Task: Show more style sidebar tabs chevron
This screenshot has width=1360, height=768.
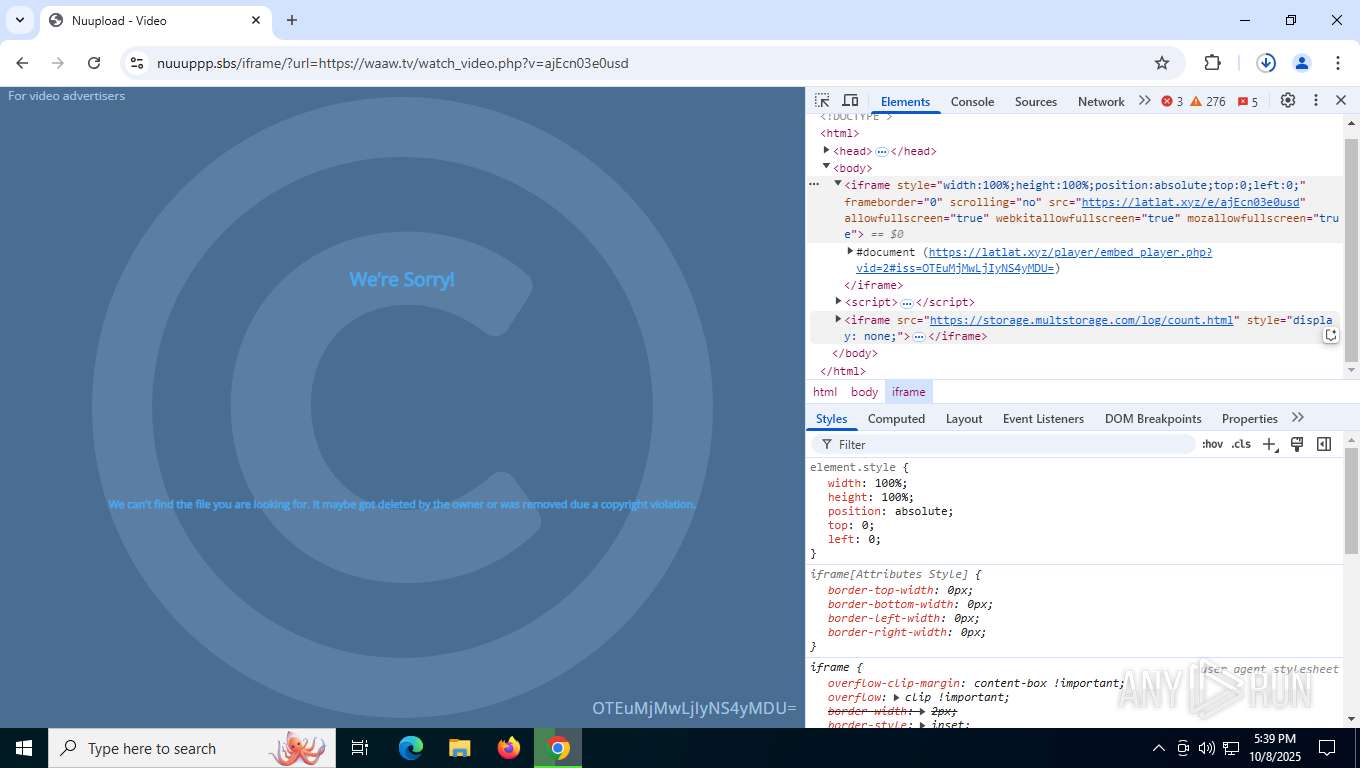Action: [1298, 418]
